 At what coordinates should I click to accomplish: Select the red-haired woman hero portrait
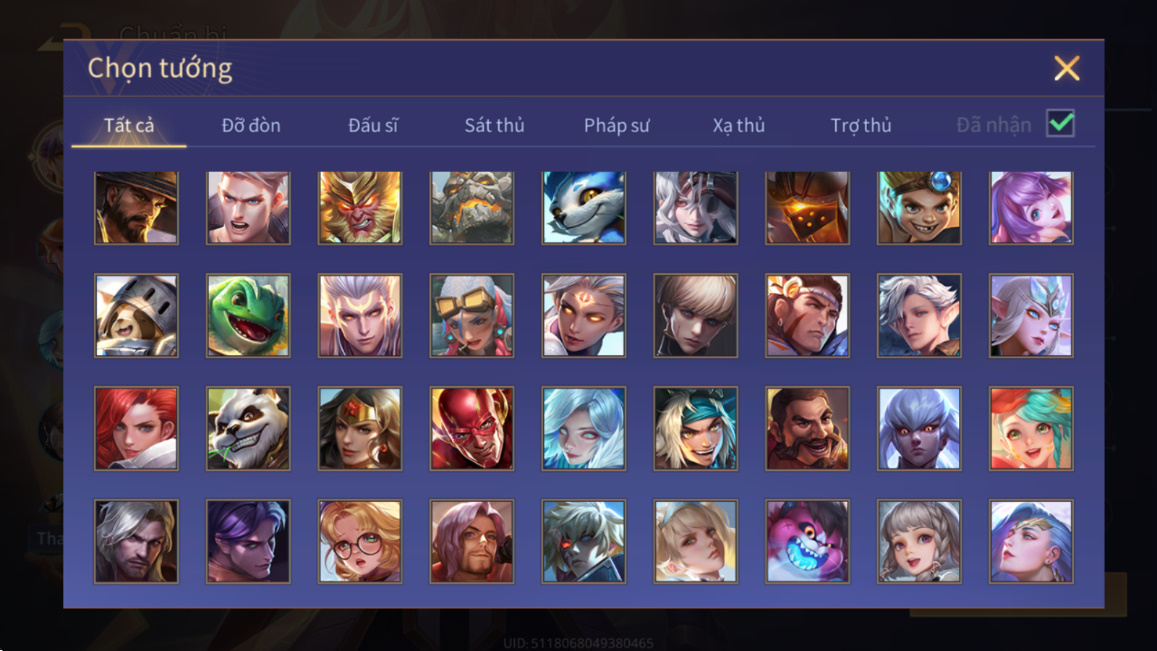pyautogui.click(x=137, y=429)
